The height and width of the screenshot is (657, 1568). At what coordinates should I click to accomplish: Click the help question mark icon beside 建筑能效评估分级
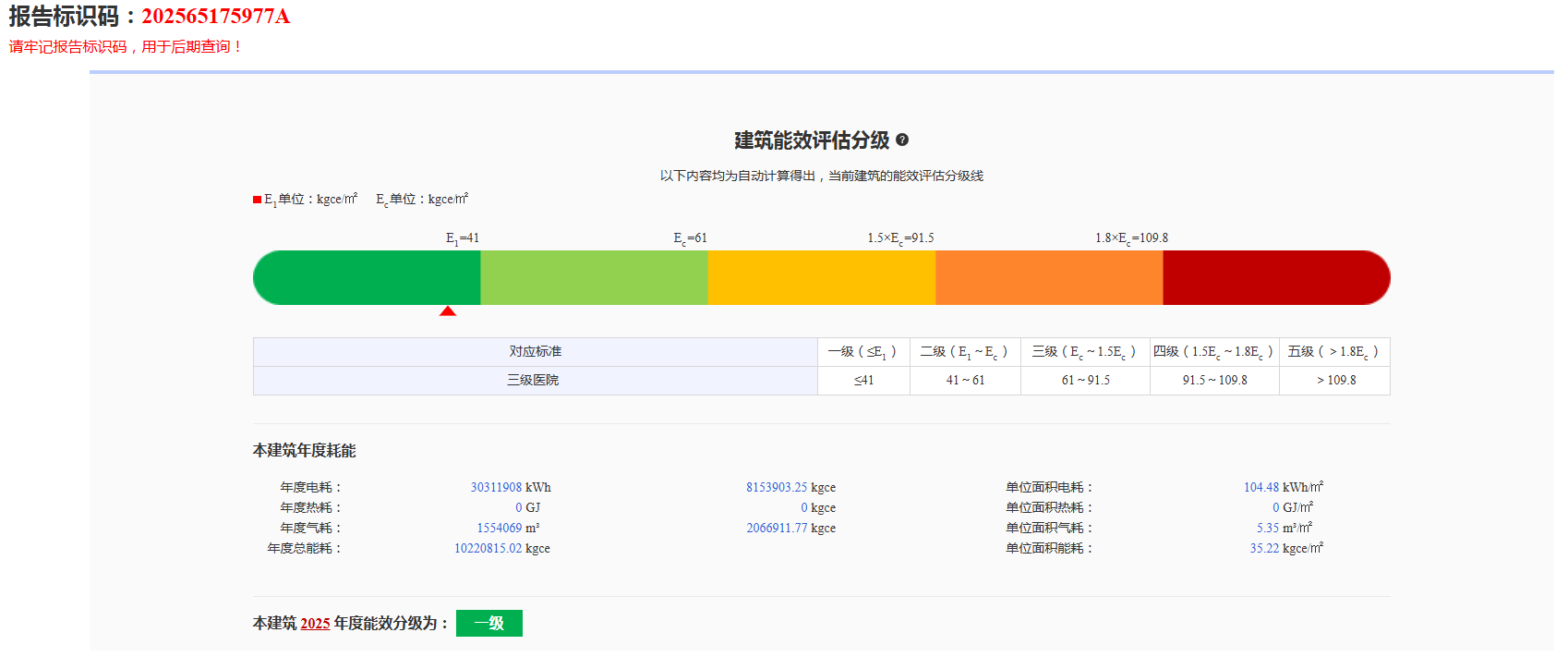point(902,140)
